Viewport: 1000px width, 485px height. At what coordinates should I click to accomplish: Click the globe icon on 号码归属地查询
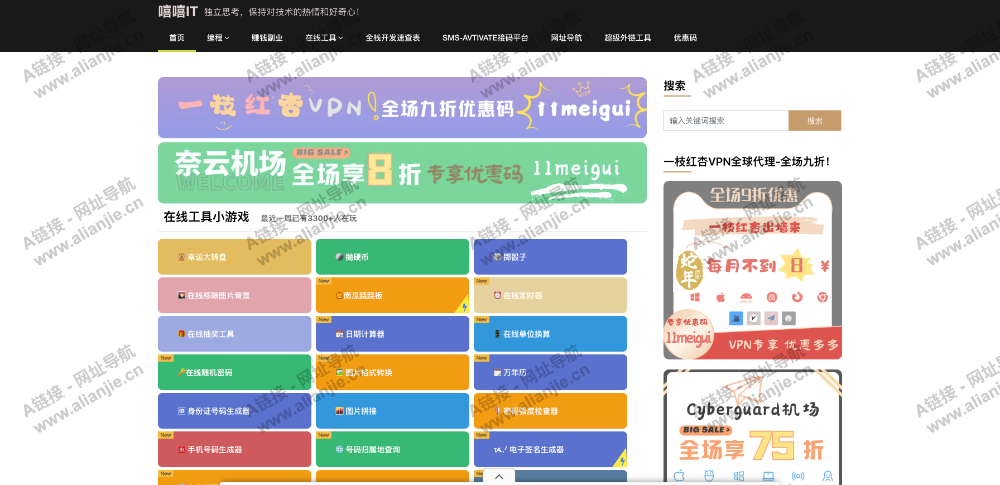[x=339, y=449]
